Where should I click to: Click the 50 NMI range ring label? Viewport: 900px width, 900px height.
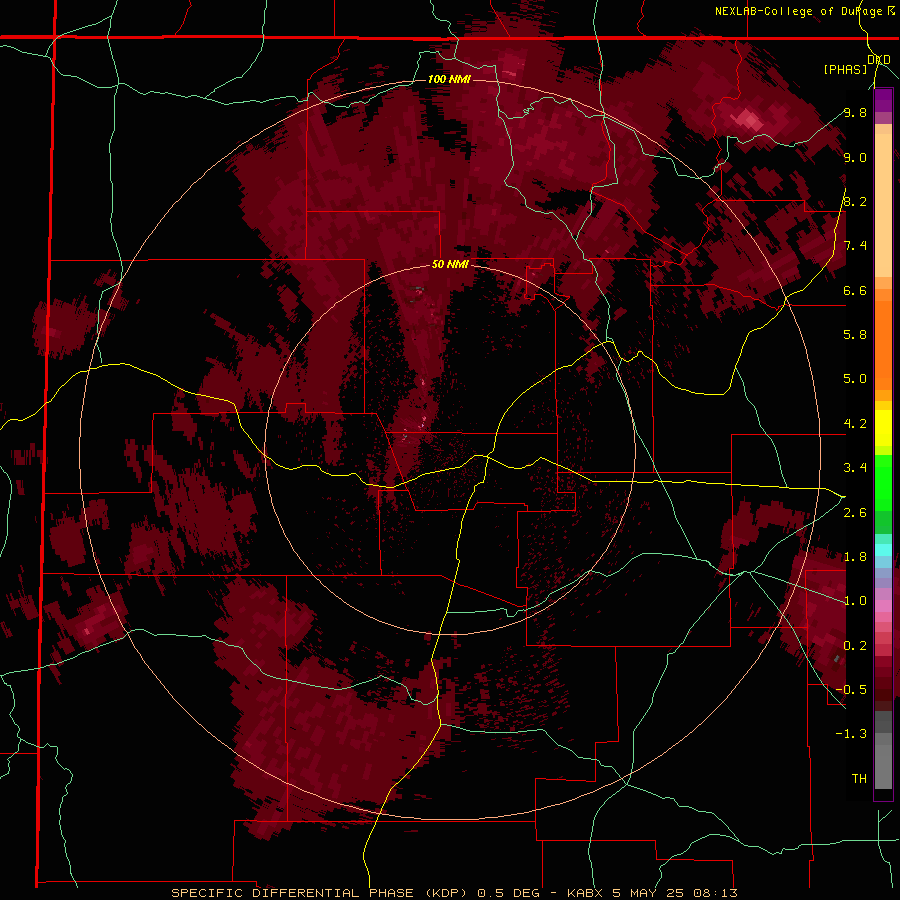[x=450, y=265]
